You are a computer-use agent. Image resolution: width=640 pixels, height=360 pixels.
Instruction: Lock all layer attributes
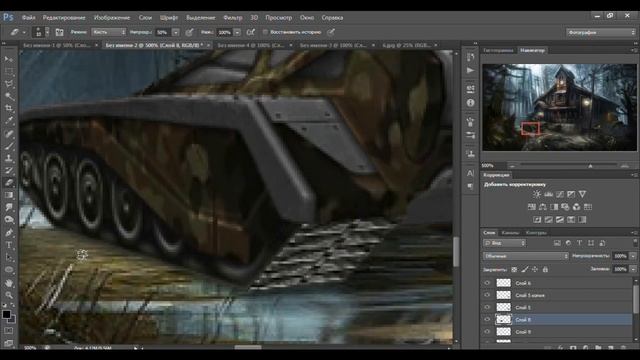[545, 269]
